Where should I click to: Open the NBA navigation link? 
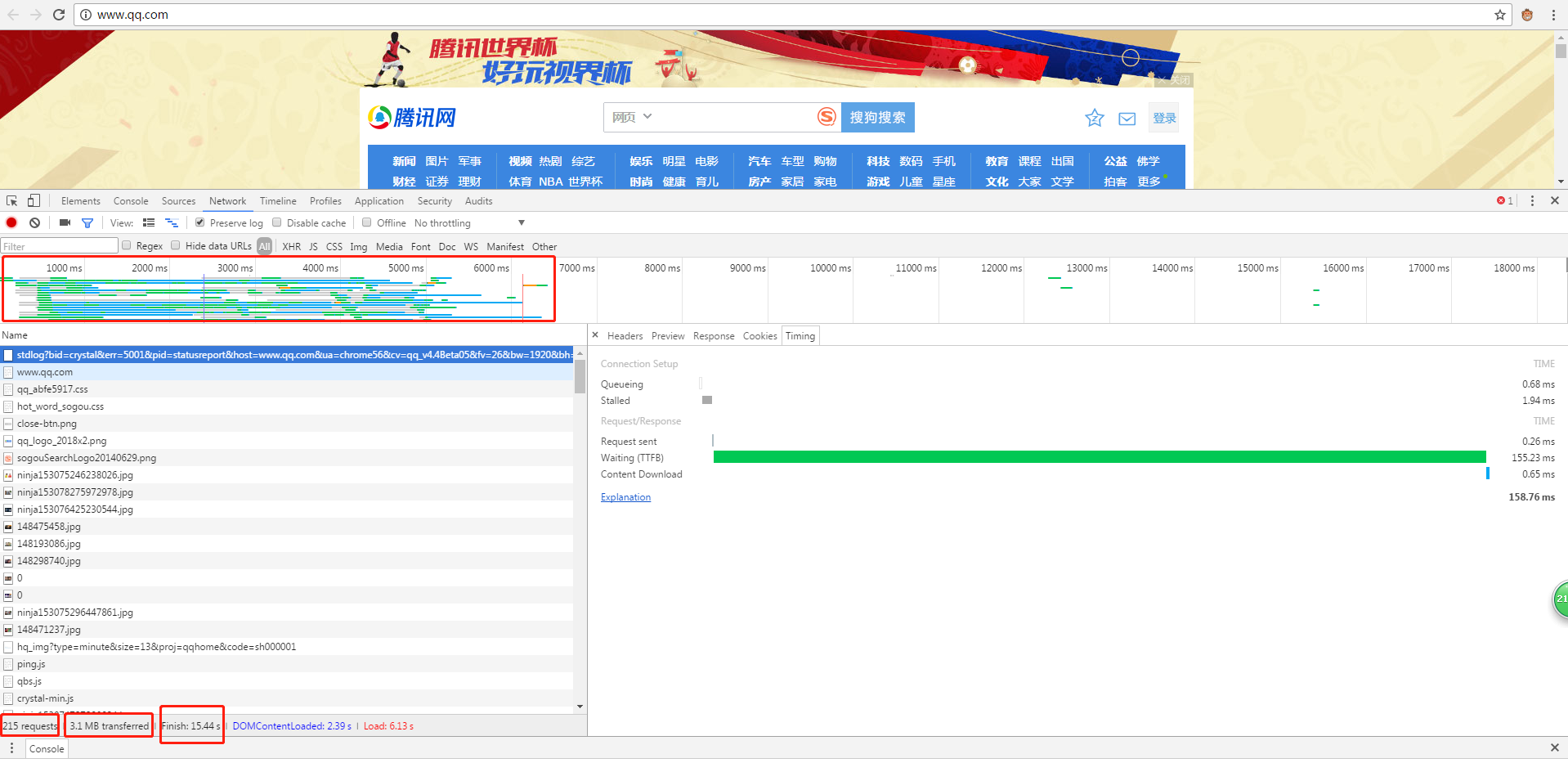coord(550,182)
